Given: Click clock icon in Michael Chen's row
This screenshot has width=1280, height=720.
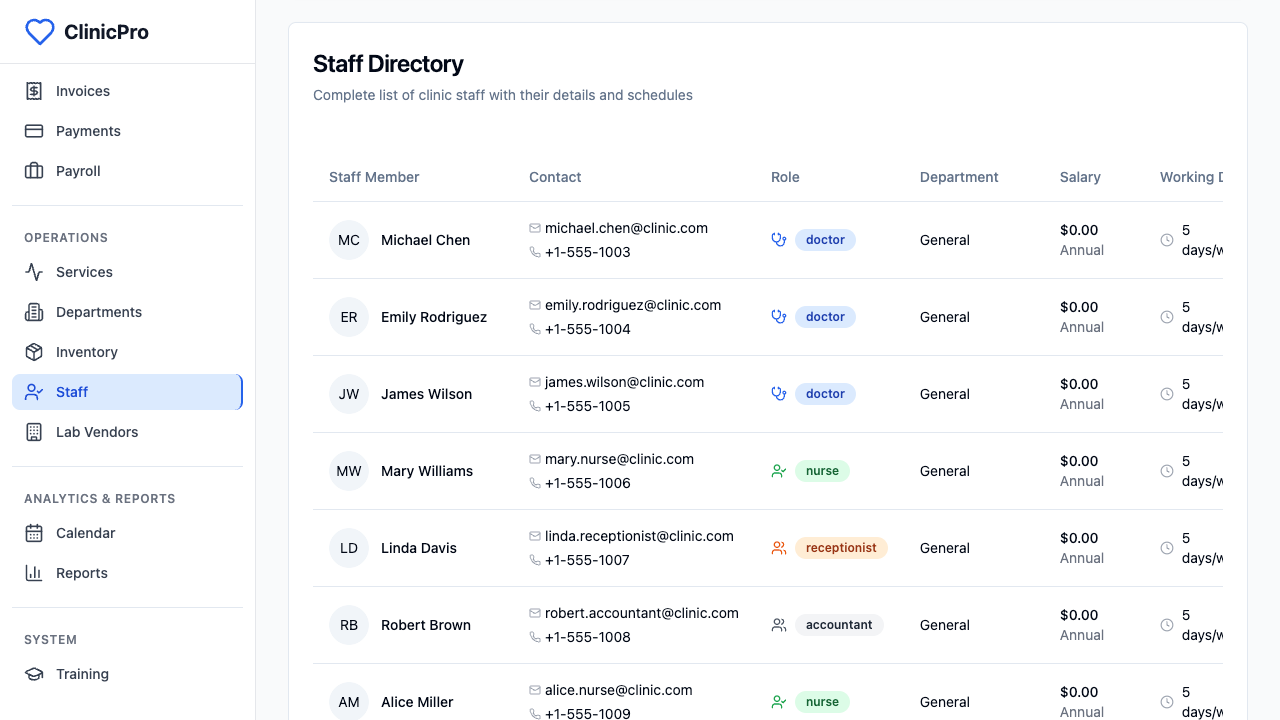Looking at the screenshot, I should click(1167, 240).
